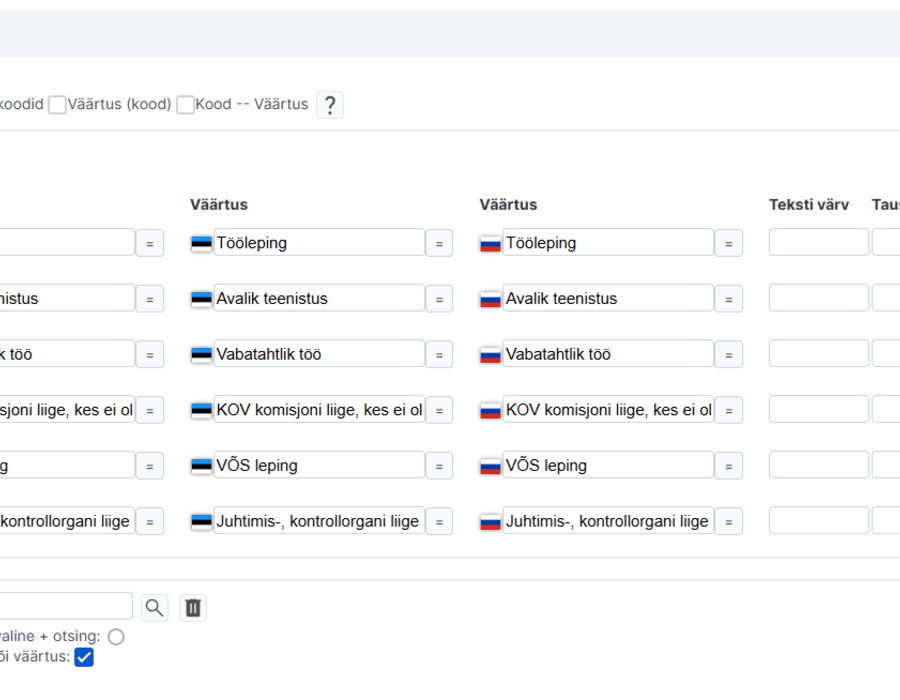Select the otsing radio button

116,636
